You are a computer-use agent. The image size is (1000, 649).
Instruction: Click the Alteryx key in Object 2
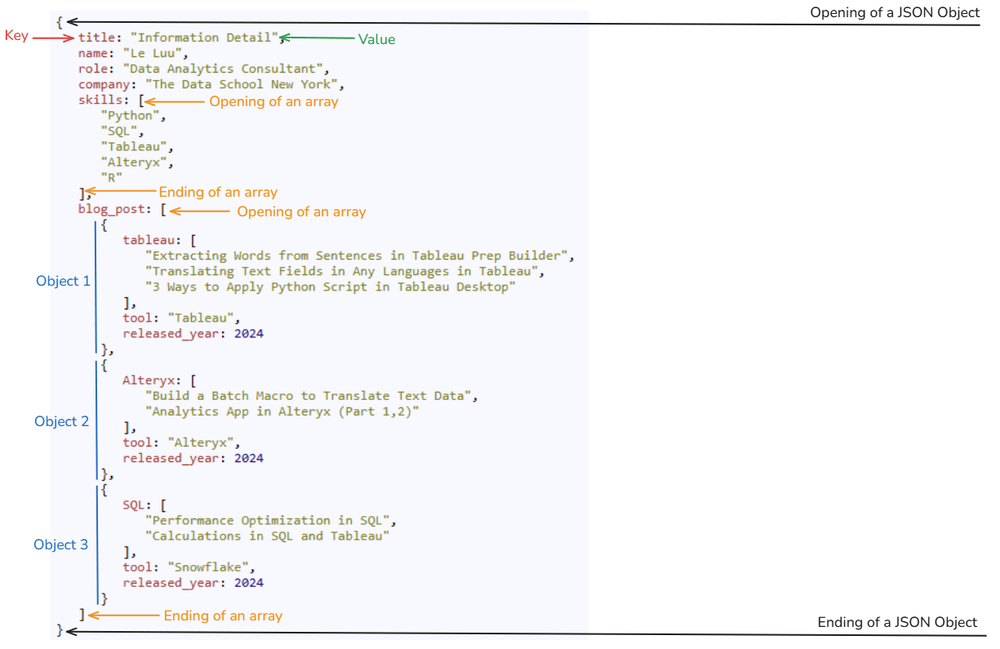(x=149, y=381)
